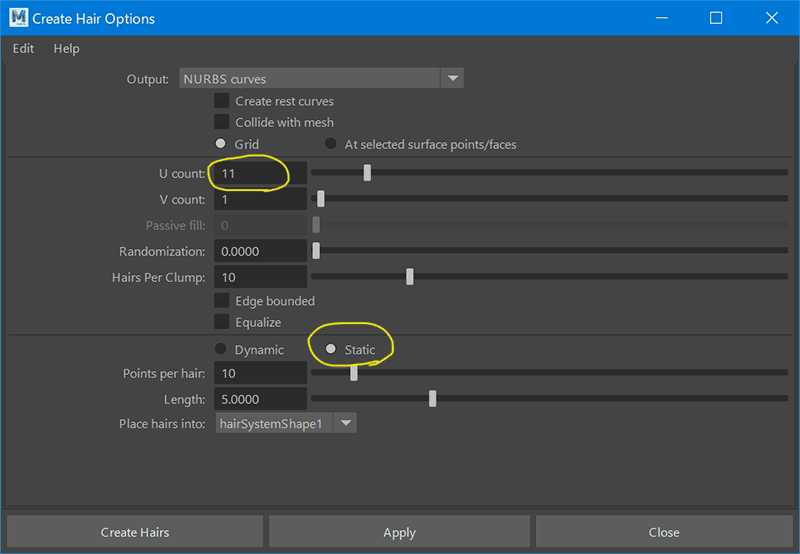
Task: Close window with title bar X
Action: click(772, 18)
